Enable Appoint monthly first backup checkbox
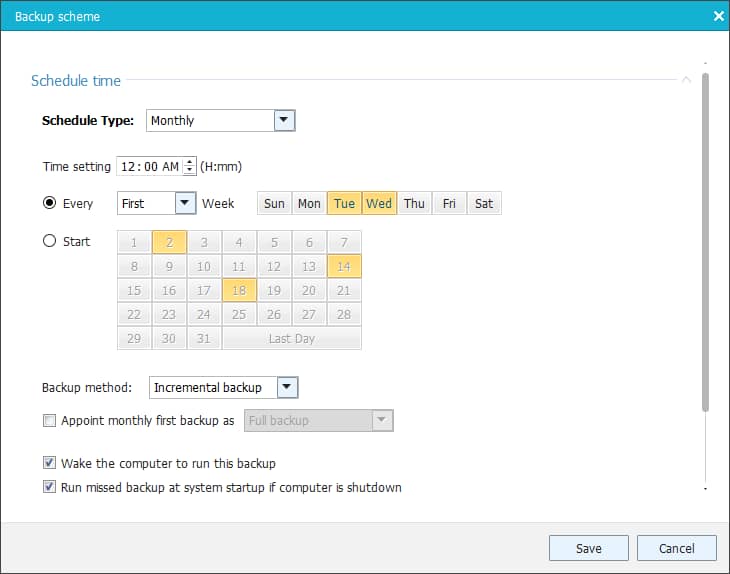Screen dimensions: 730x574 point(50,421)
